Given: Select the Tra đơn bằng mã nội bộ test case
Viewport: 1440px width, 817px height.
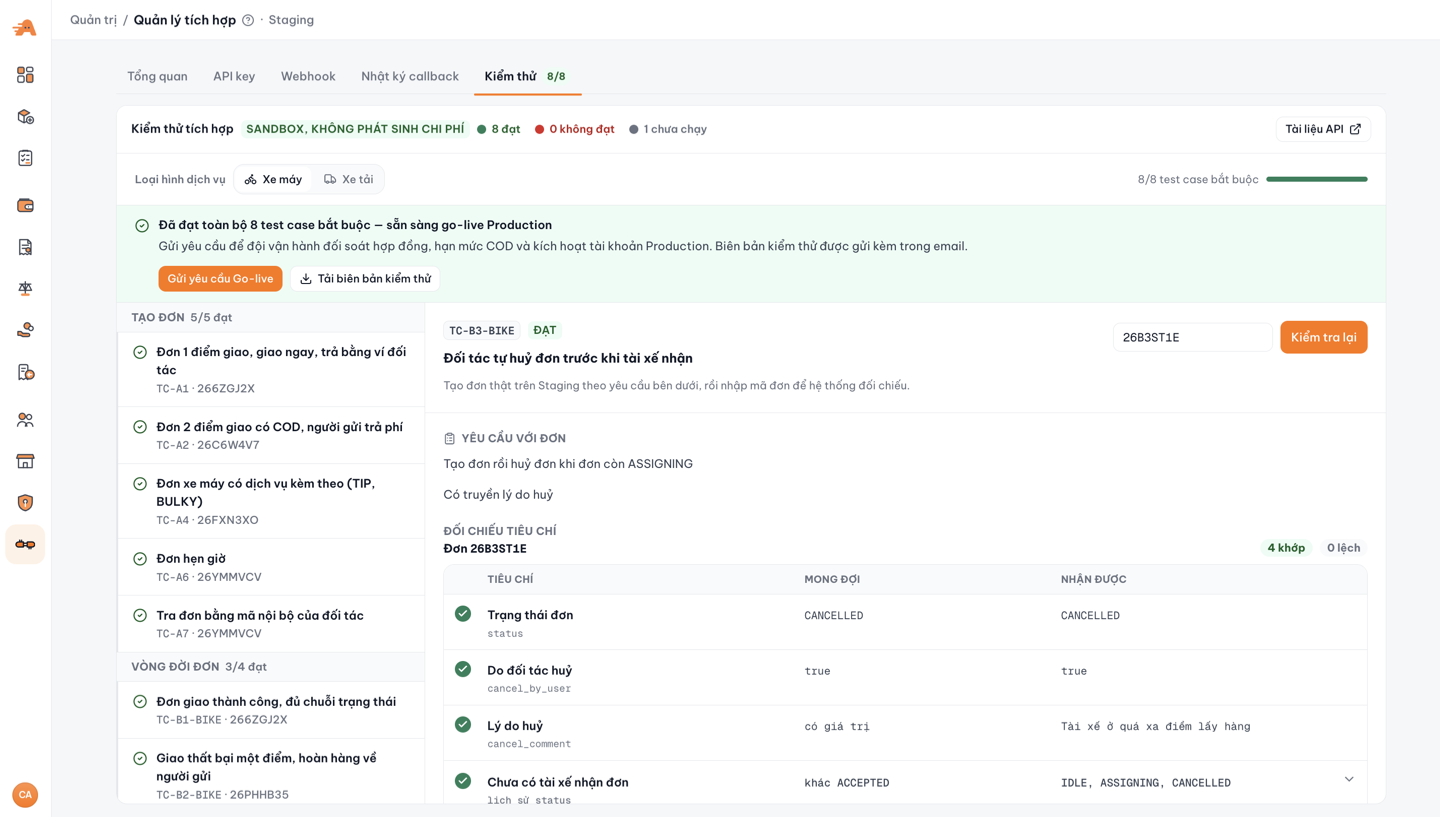Looking at the screenshot, I should tap(271, 624).
